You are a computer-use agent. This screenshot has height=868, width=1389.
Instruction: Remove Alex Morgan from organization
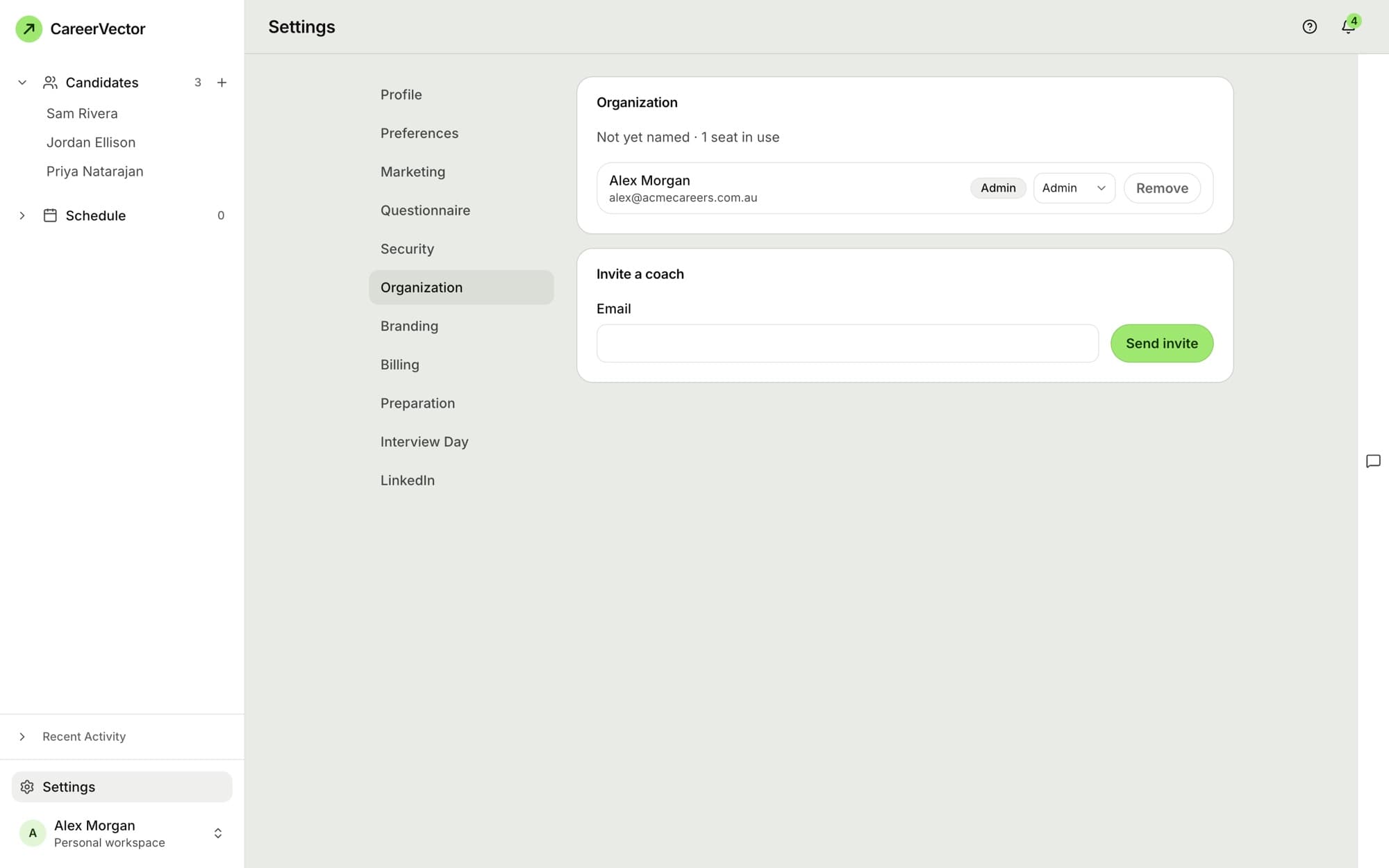1162,188
